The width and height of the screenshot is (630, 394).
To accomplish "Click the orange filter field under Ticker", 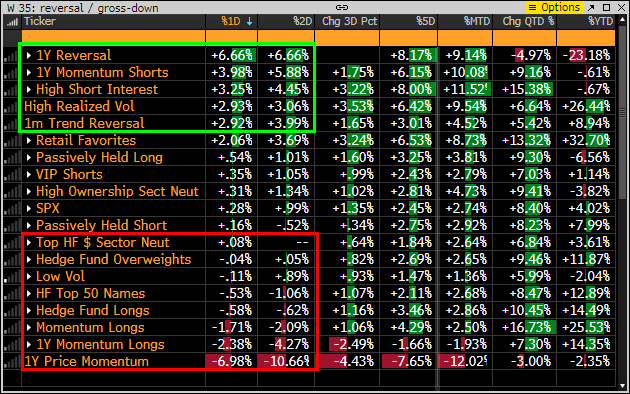I will [113, 38].
